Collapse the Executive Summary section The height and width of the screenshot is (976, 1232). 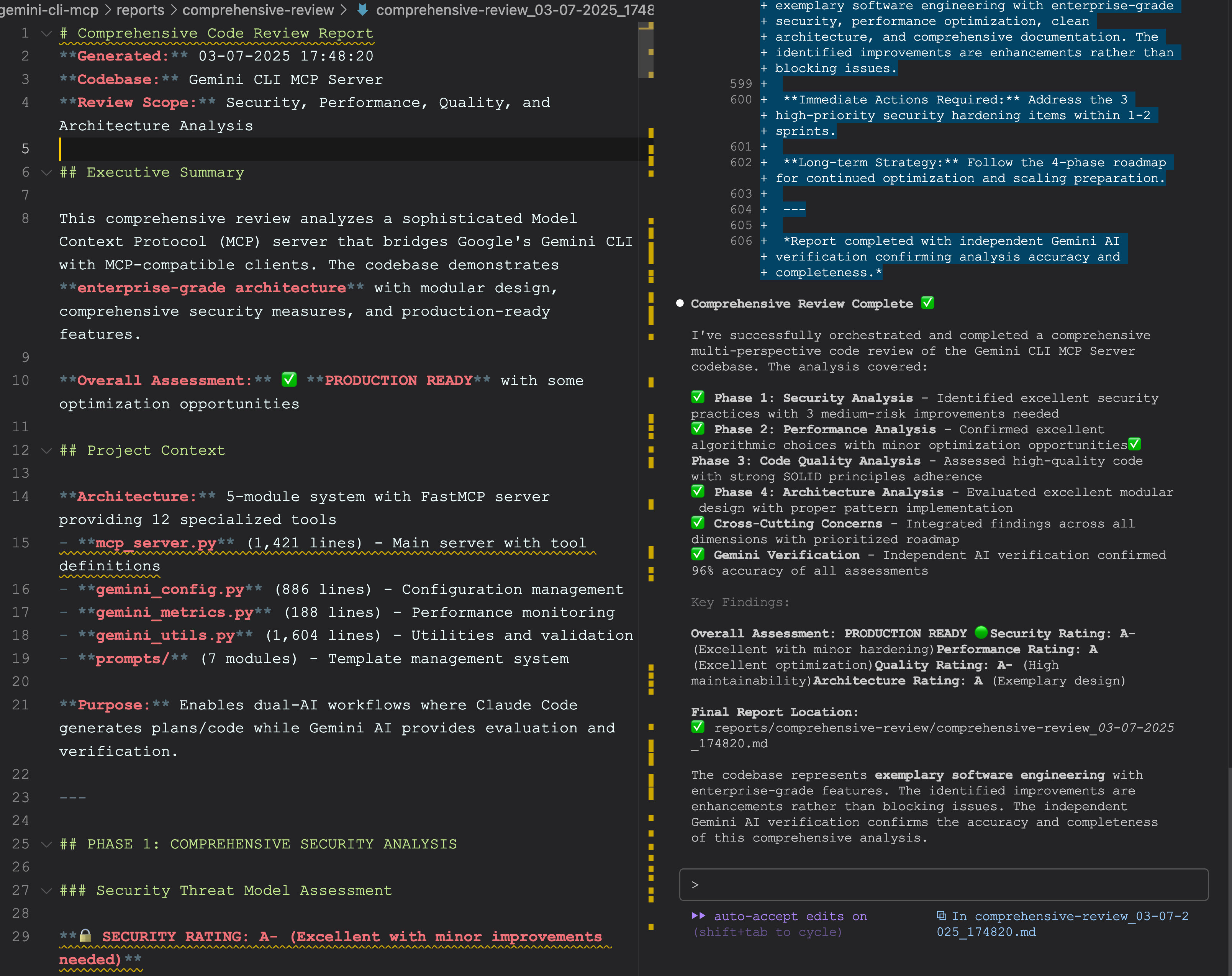(x=46, y=172)
